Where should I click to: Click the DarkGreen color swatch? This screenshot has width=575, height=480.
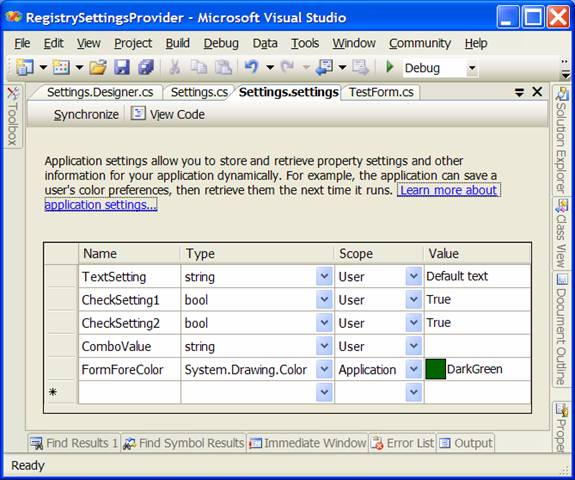436,369
